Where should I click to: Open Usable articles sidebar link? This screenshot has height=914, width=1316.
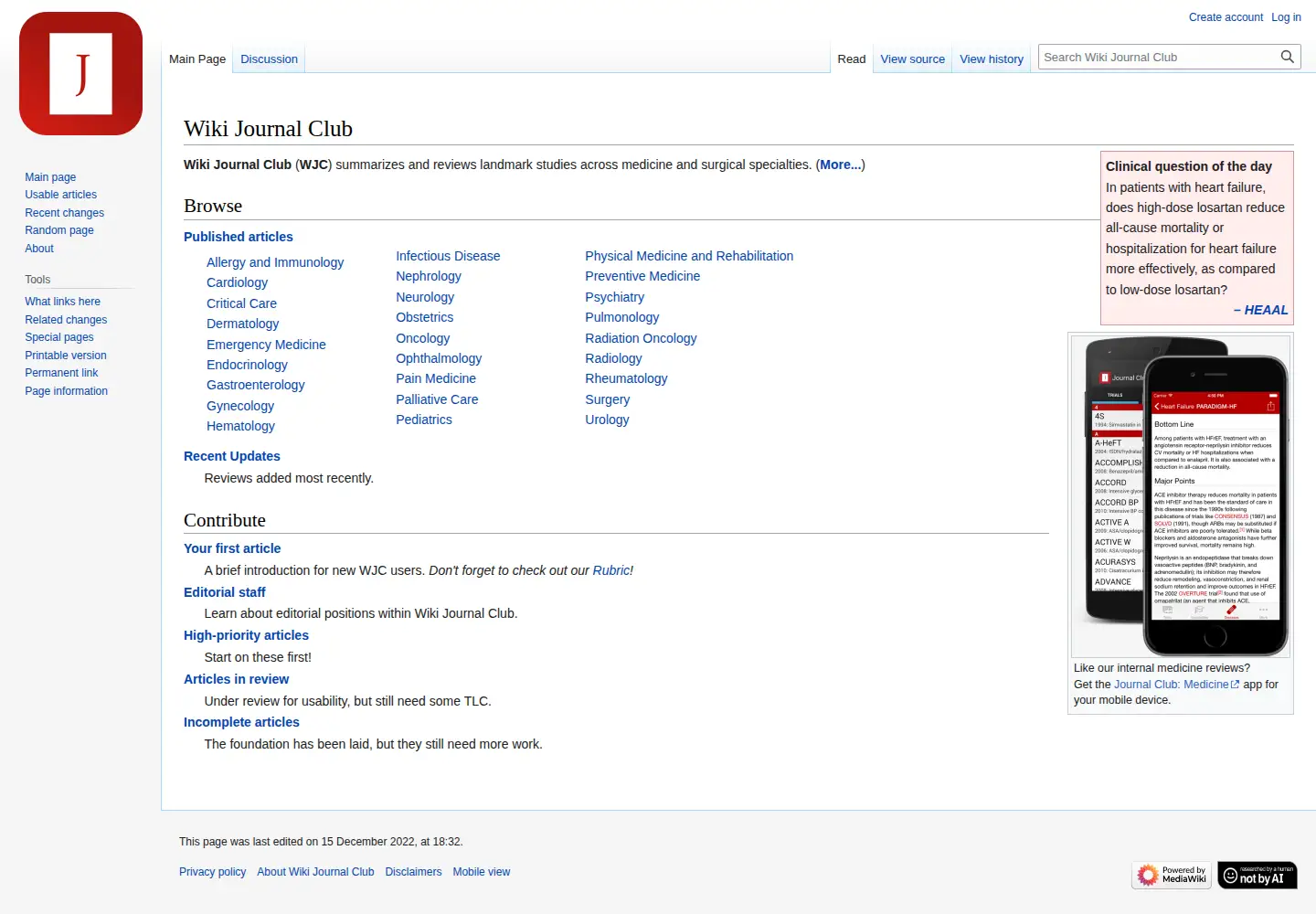(x=60, y=195)
